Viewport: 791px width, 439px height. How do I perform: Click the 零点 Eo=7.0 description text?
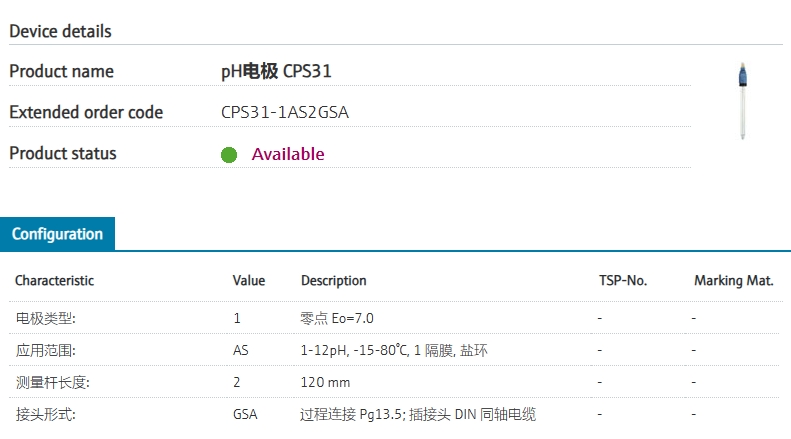tap(337, 318)
